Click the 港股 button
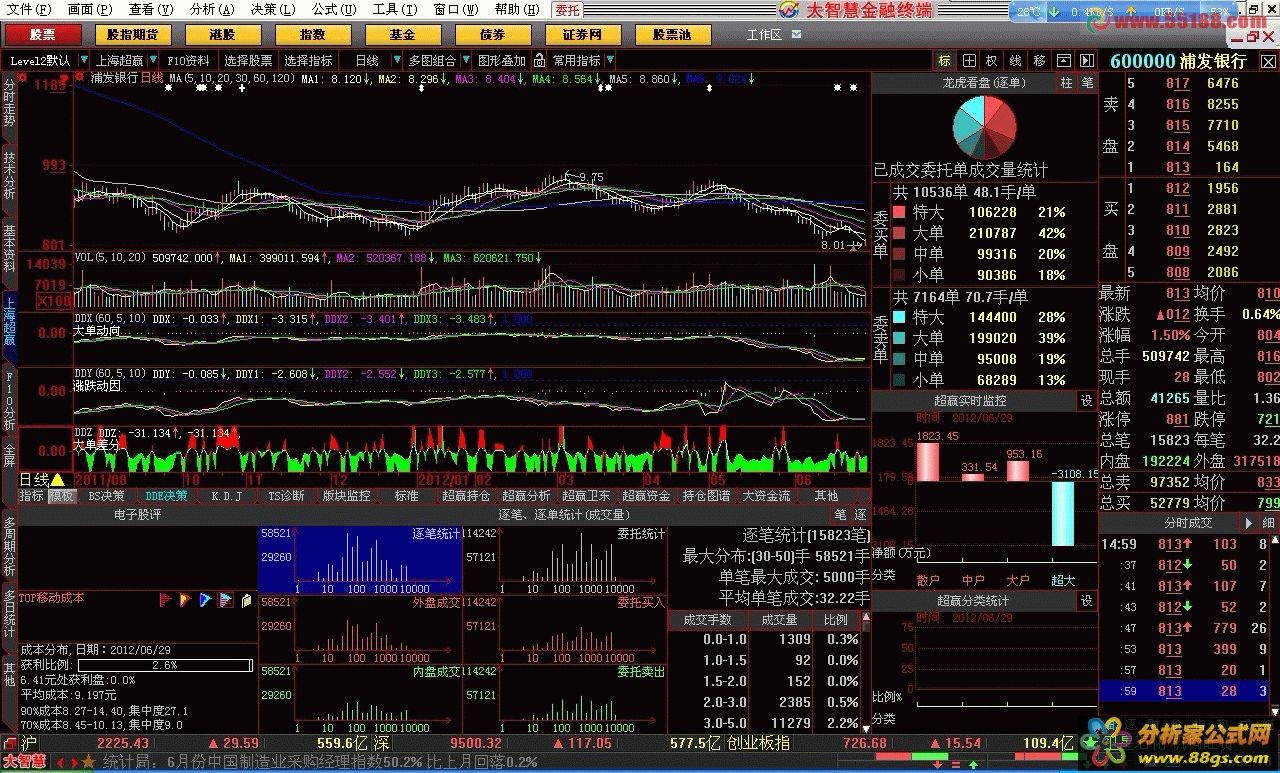 click(x=222, y=35)
